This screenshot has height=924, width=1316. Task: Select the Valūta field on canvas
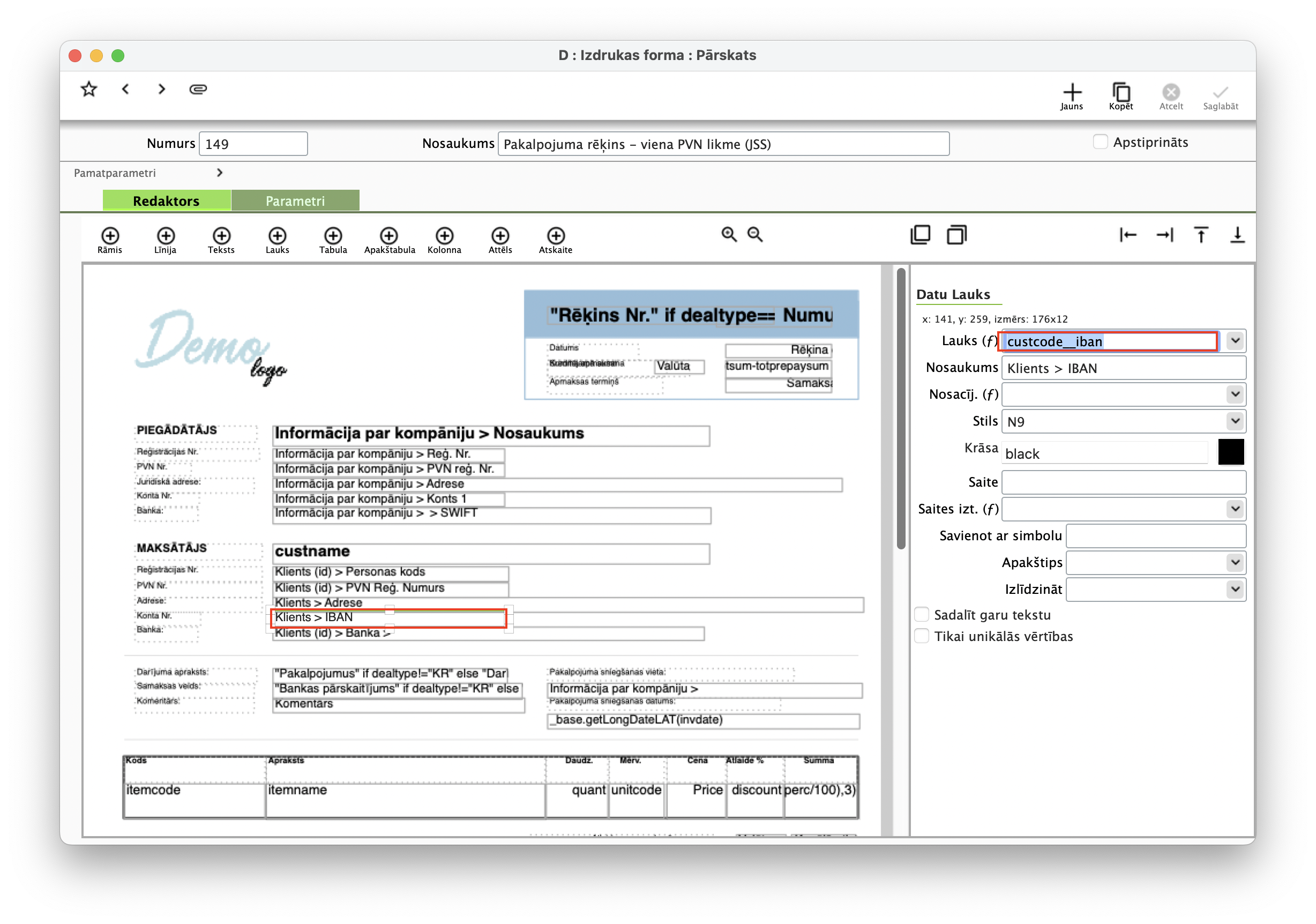point(679,366)
